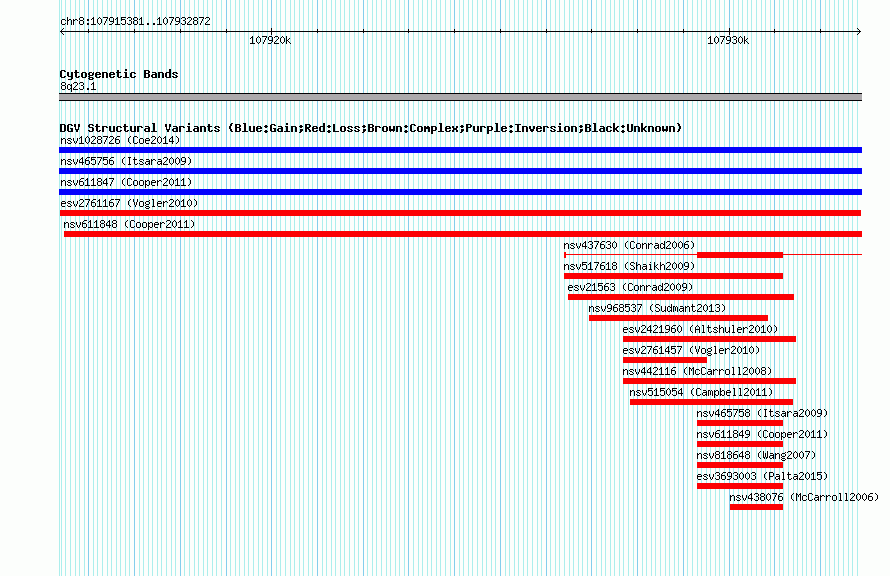Viewport: 890px width, 576px height.
Task: Open esv3693003 (Palta2015) variant label
Action: 762,476
